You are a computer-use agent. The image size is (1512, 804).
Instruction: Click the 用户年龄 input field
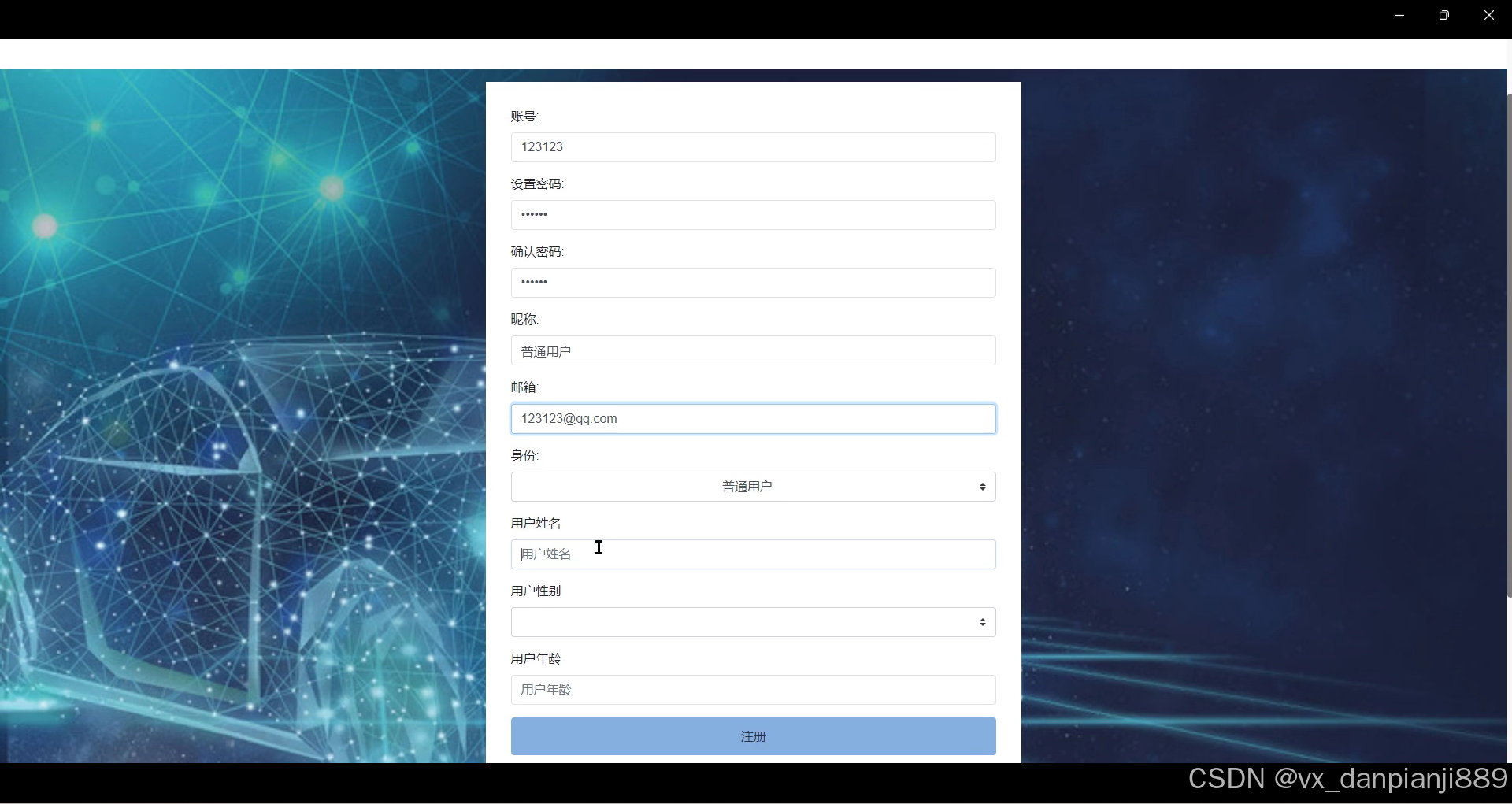753,690
